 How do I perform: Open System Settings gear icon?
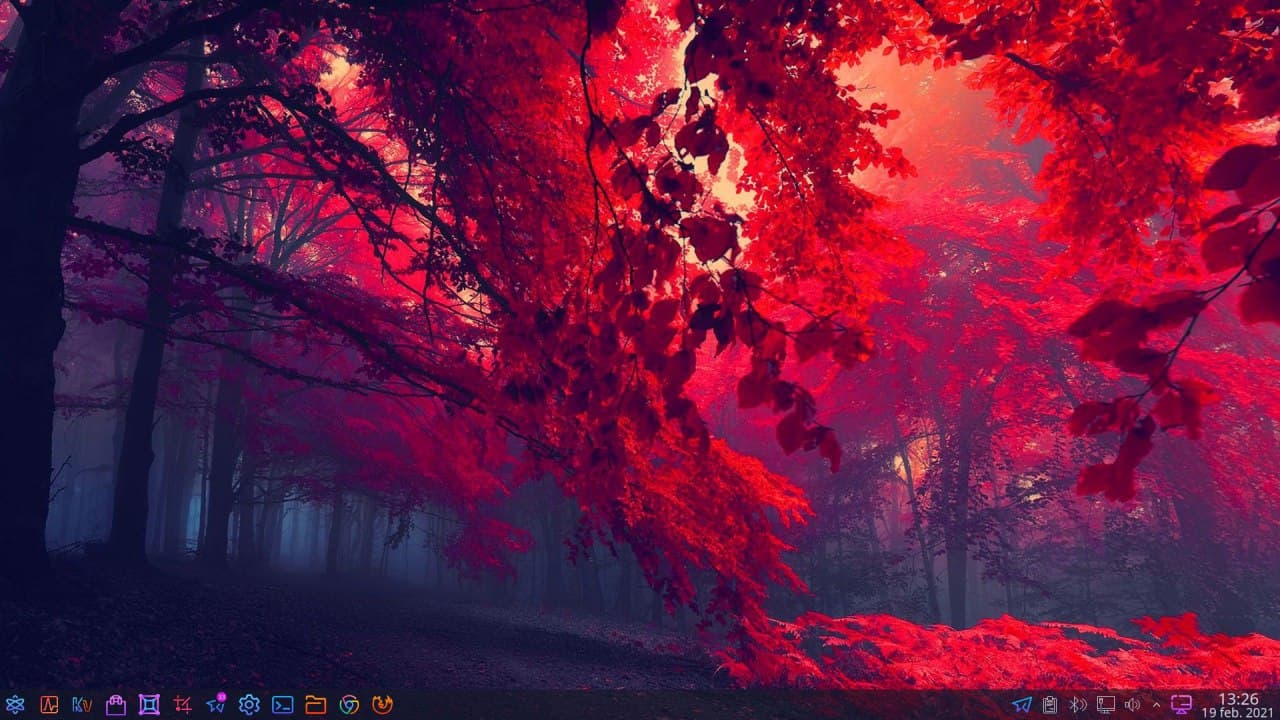(249, 705)
